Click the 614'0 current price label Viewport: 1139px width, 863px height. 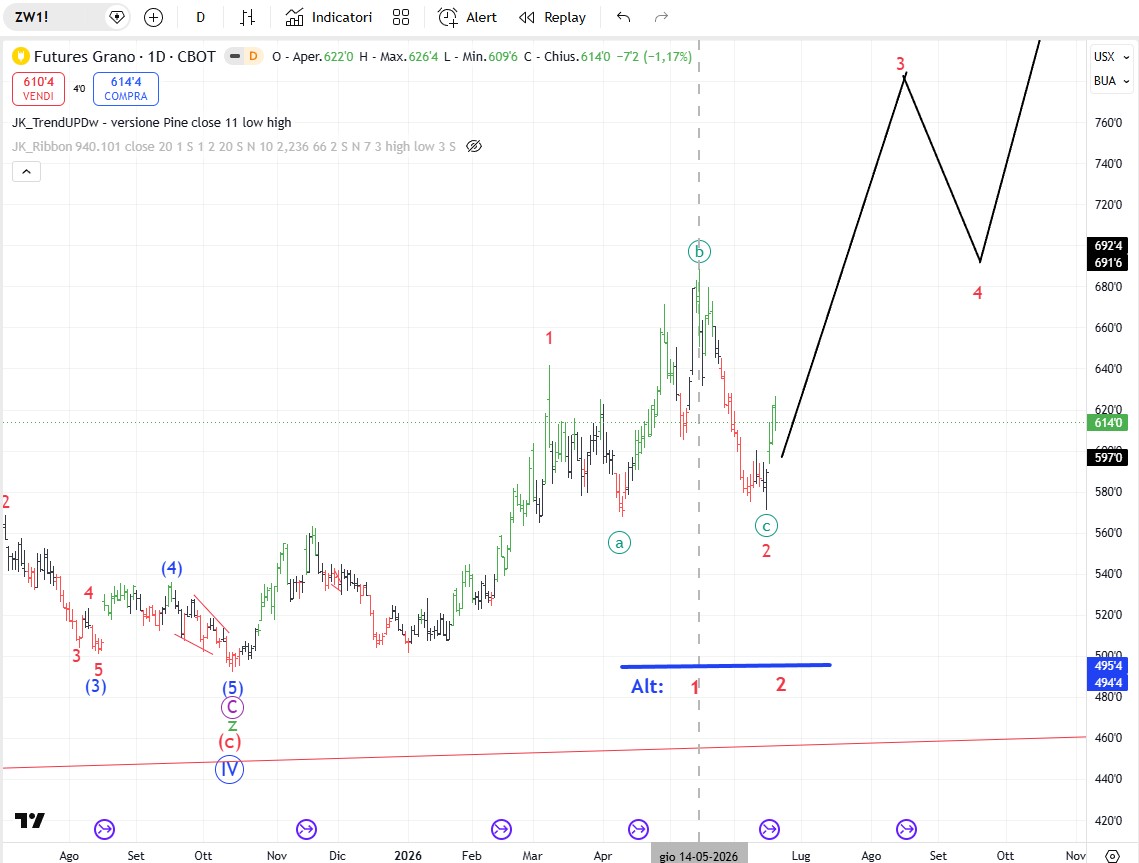click(1108, 423)
